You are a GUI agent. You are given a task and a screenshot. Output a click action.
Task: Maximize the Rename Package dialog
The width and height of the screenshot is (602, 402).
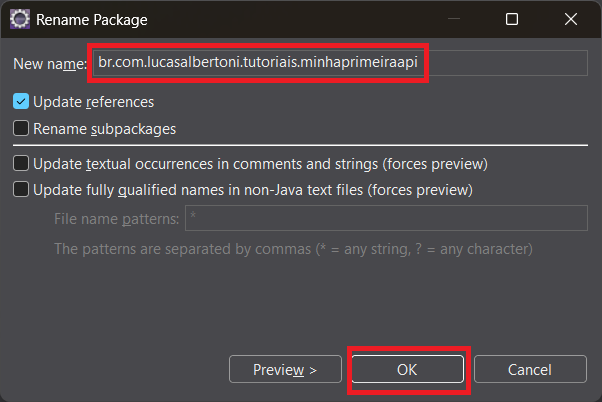[x=512, y=19]
